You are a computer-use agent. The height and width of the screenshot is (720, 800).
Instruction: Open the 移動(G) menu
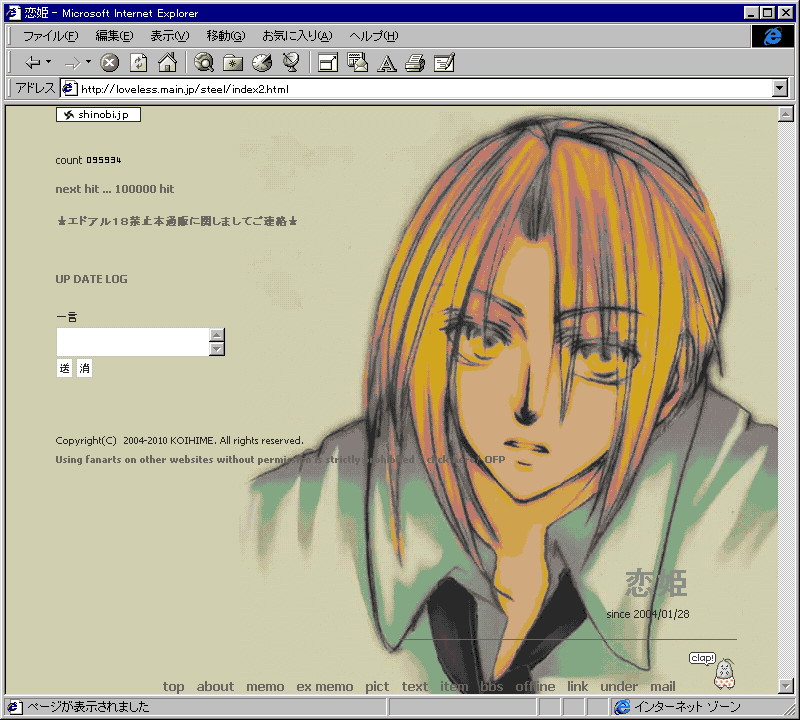(226, 36)
